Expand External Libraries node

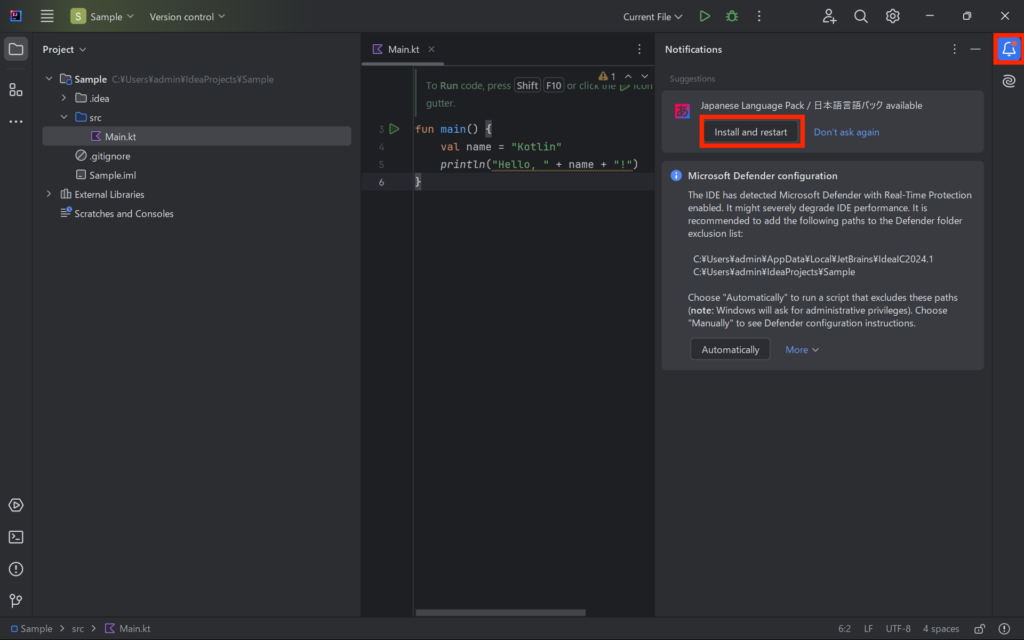(49, 194)
